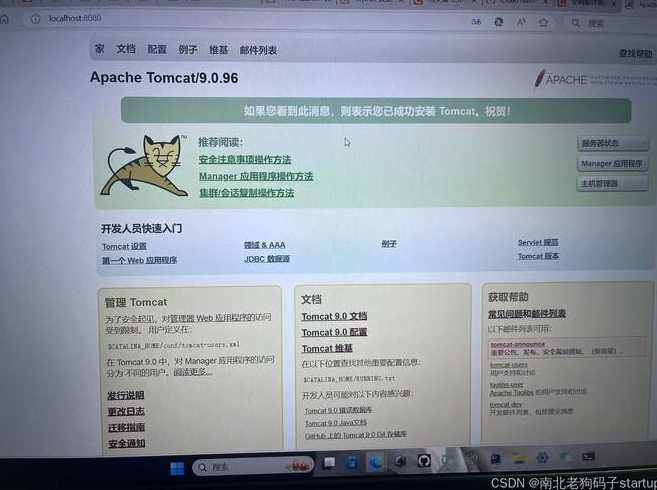This screenshot has width=657, height=490.
Task: Click the translate page icon in address bar
Action: click(476, 21)
